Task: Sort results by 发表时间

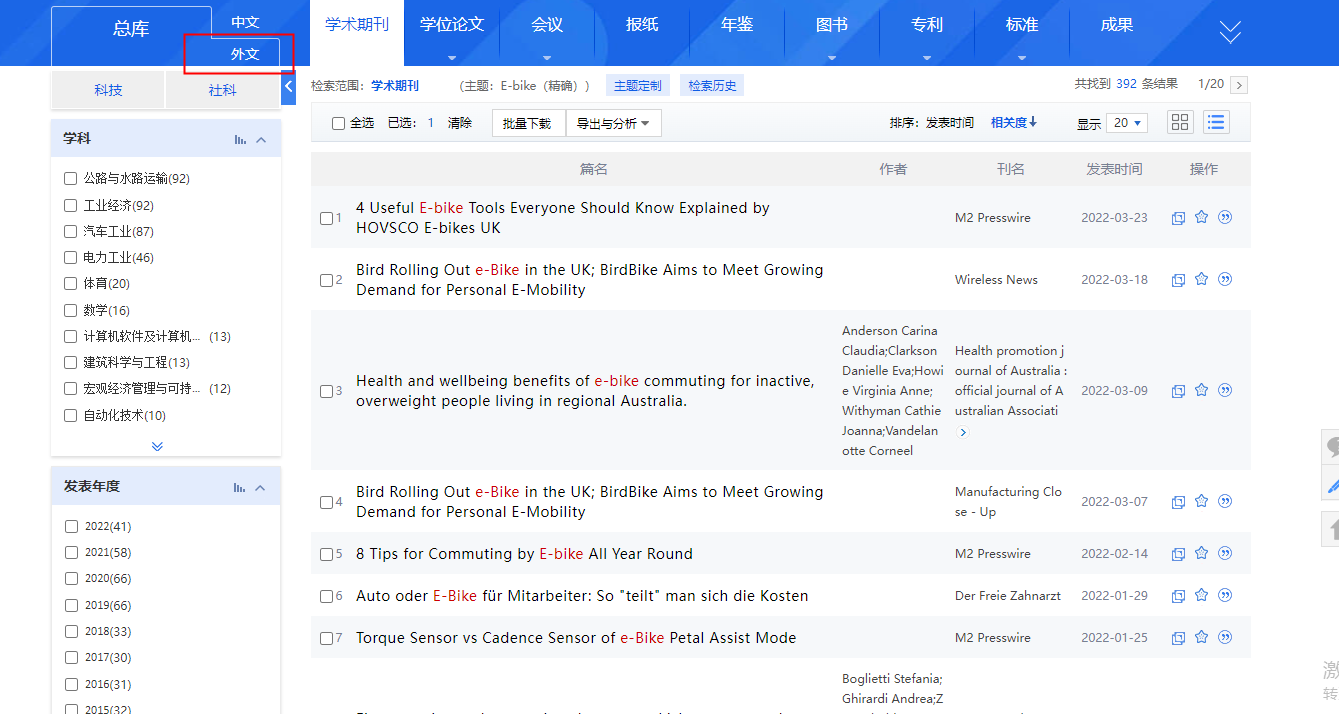Action: (x=949, y=123)
